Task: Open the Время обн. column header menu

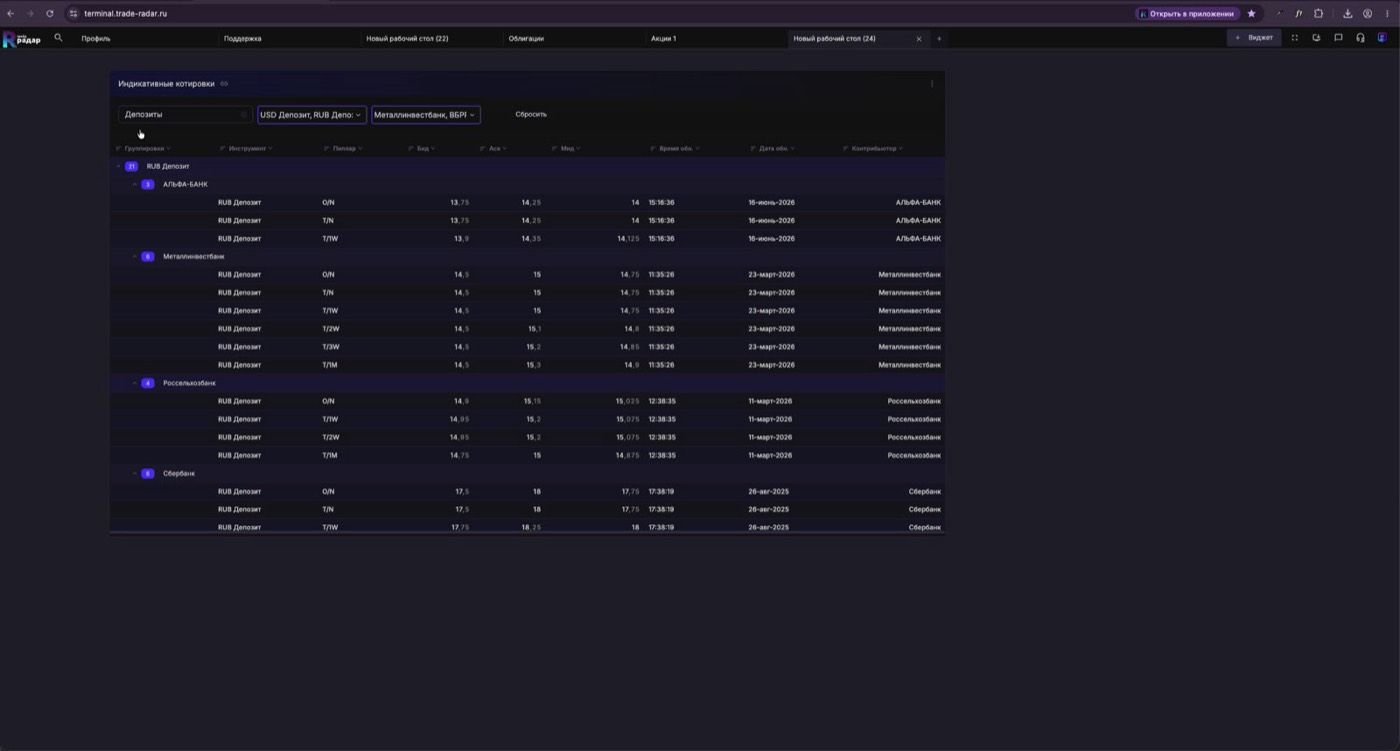Action: [697, 149]
